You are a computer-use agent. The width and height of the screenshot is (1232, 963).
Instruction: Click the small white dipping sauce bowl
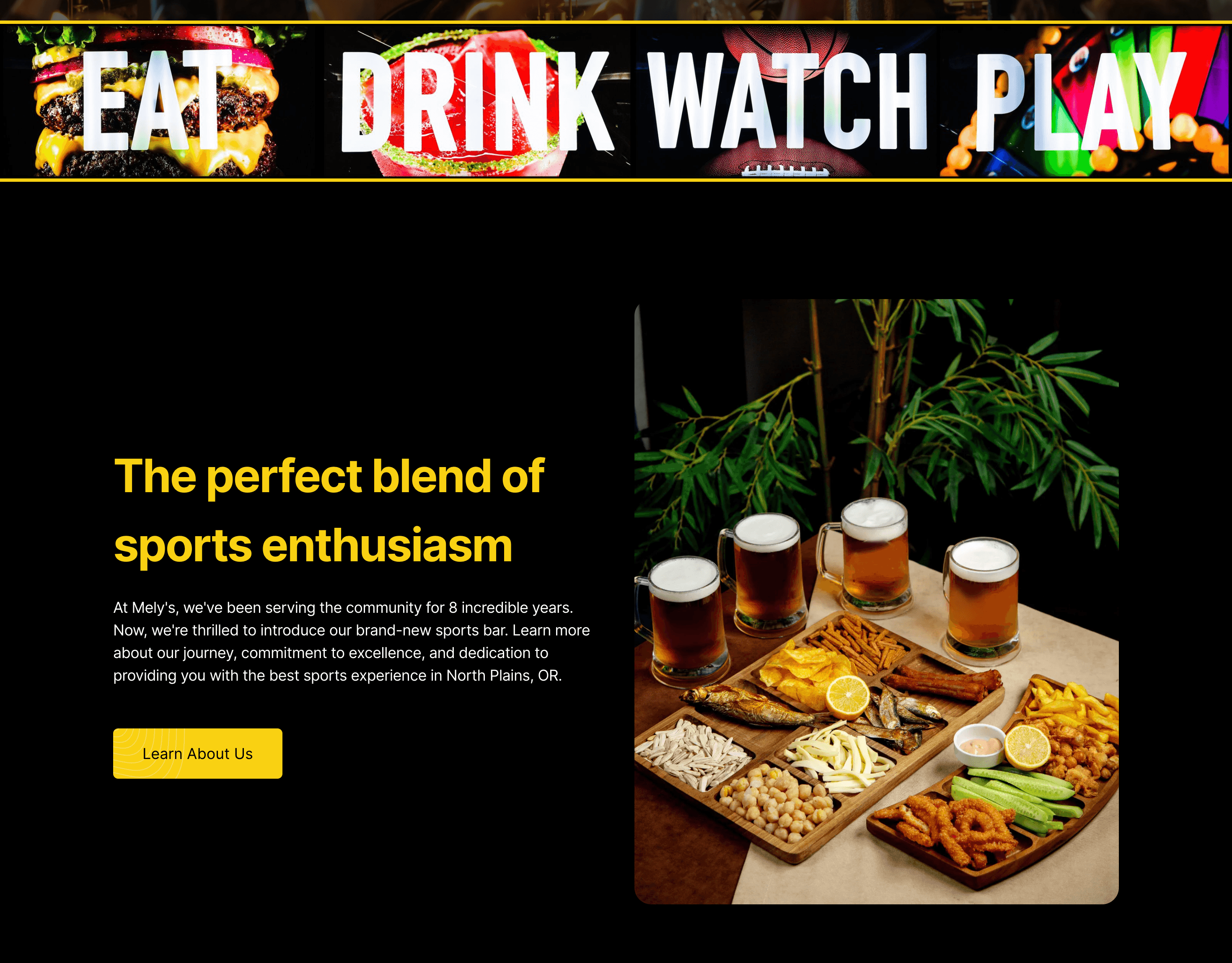[980, 745]
